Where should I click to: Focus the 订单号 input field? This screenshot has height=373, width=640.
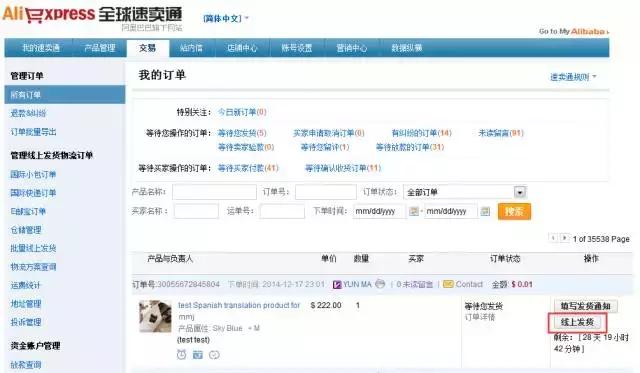click(326, 192)
